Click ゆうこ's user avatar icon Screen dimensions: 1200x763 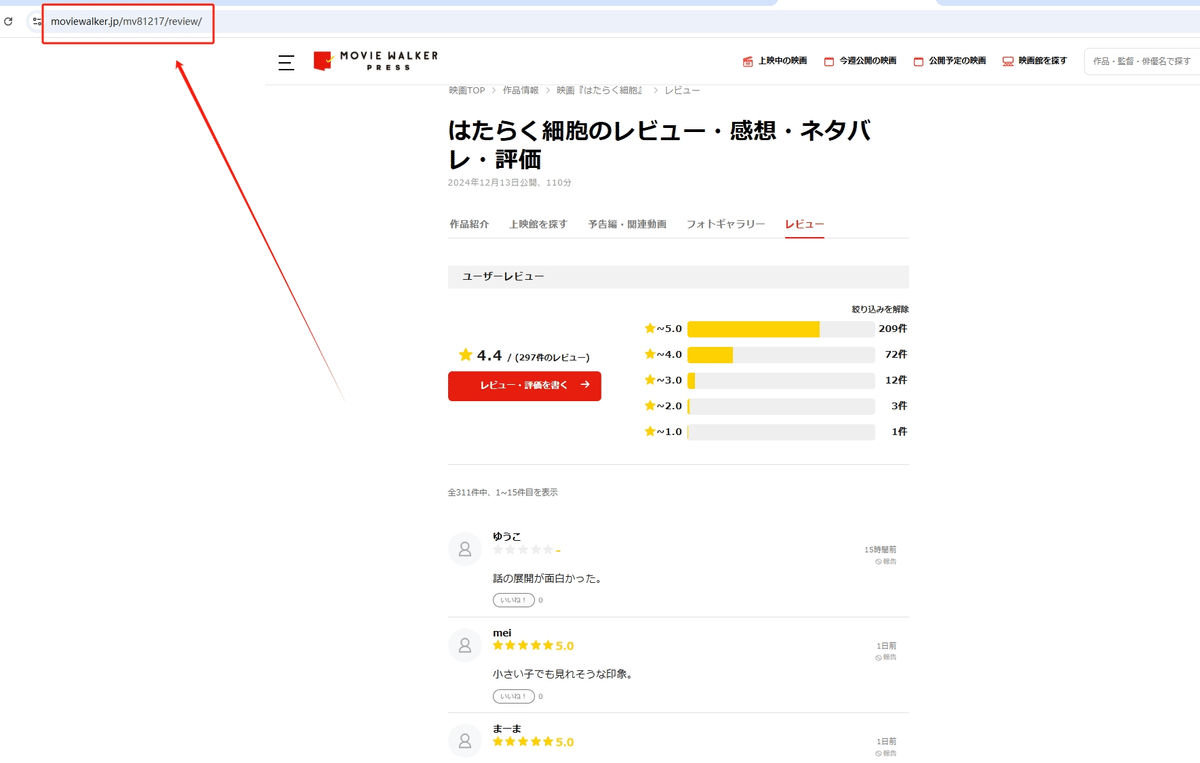[465, 549]
